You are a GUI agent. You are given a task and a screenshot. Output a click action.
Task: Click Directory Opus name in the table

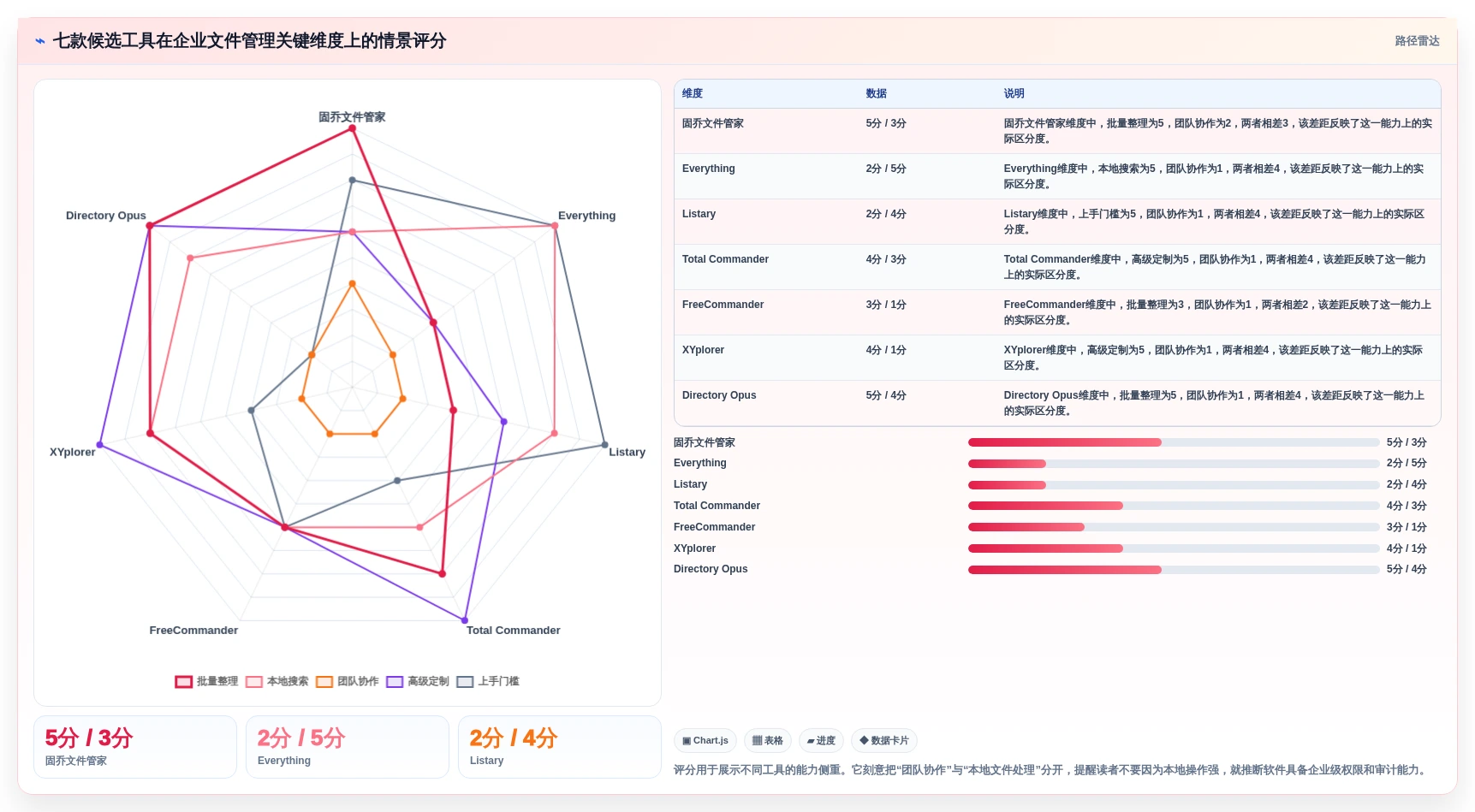[x=719, y=395]
